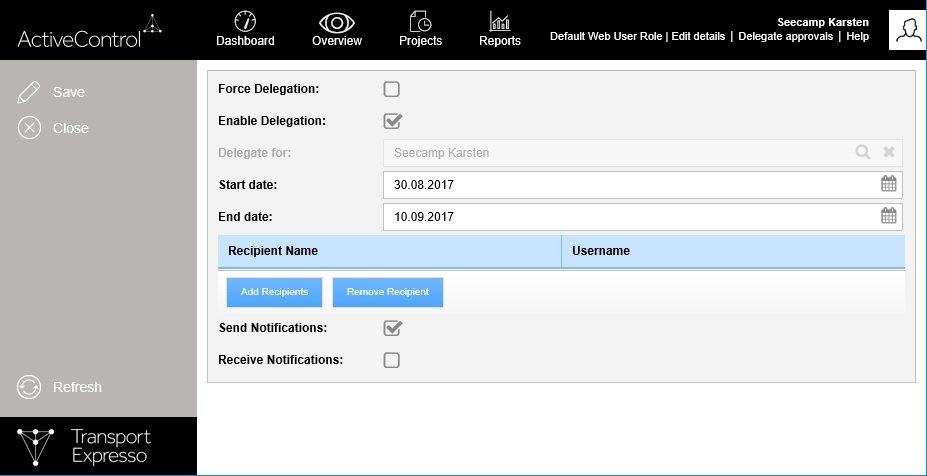This screenshot has width=927, height=476.
Task: Click the Close circle-X icon
Action: 29,128
